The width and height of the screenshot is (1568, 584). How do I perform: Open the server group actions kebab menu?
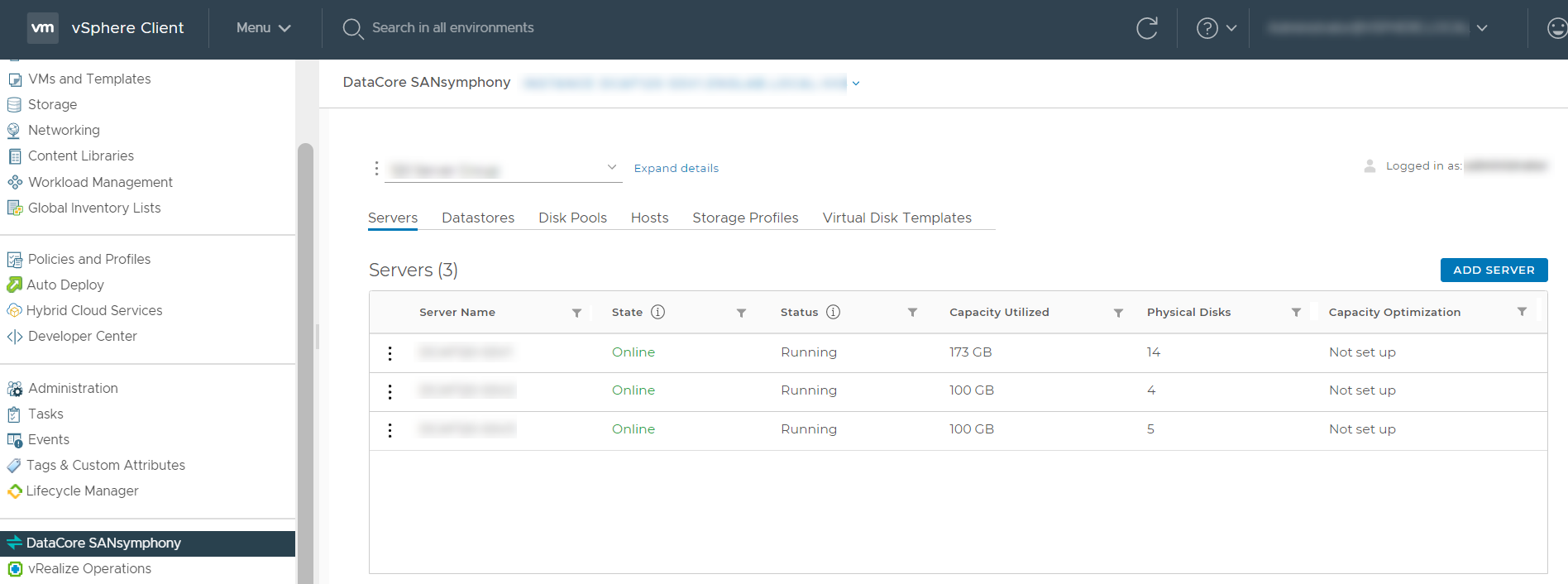point(376,169)
